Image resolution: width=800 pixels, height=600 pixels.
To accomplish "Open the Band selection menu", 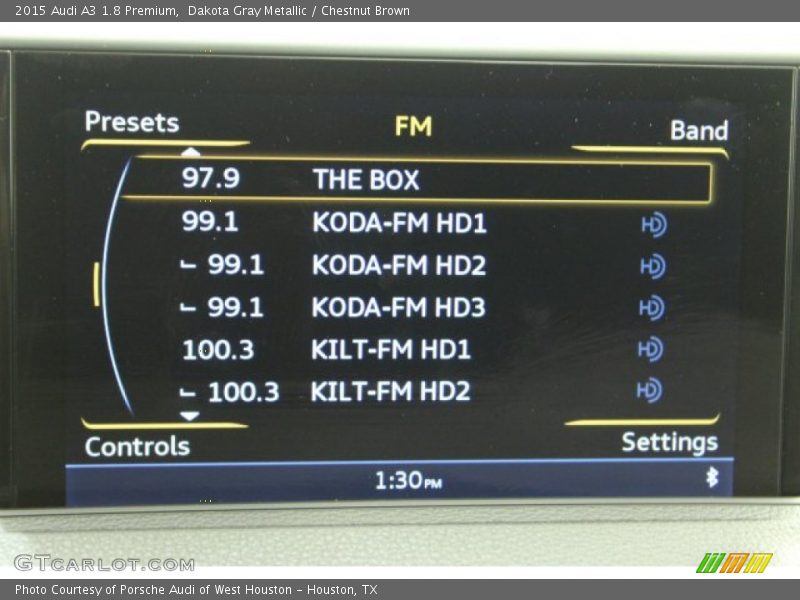I will (x=699, y=131).
